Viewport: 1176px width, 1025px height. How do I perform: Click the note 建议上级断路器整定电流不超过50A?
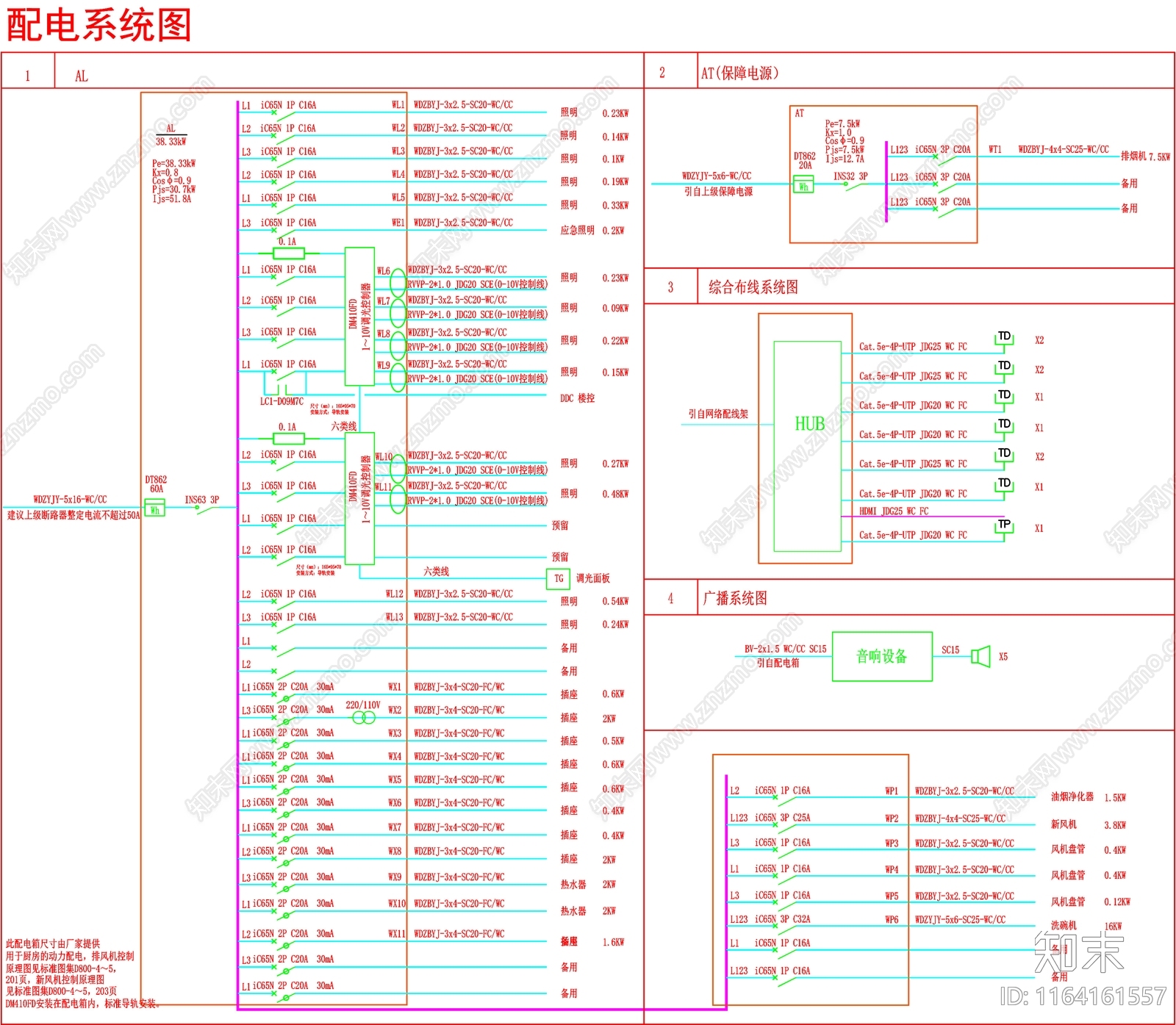[x=73, y=516]
